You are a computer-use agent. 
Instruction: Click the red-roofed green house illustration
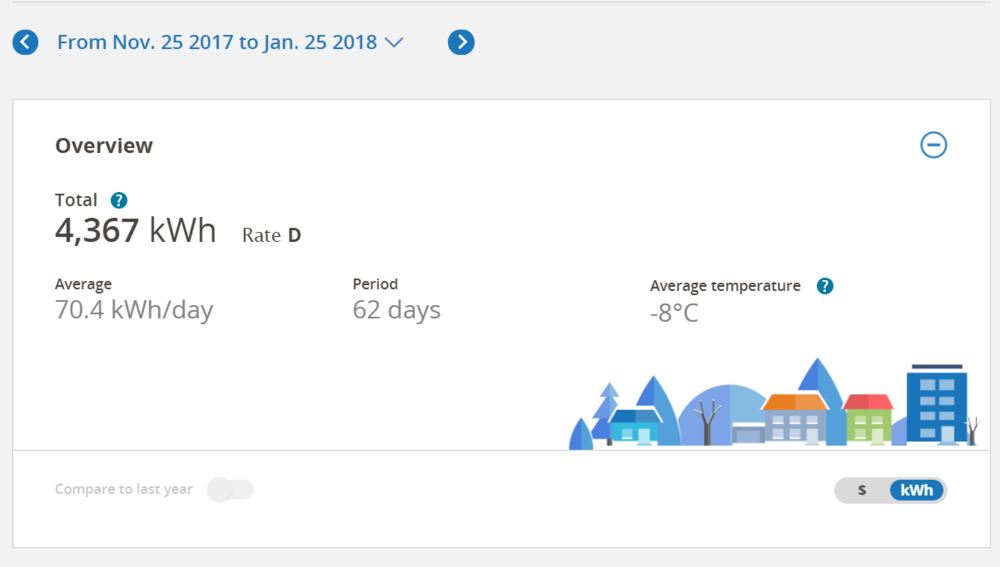(x=868, y=418)
